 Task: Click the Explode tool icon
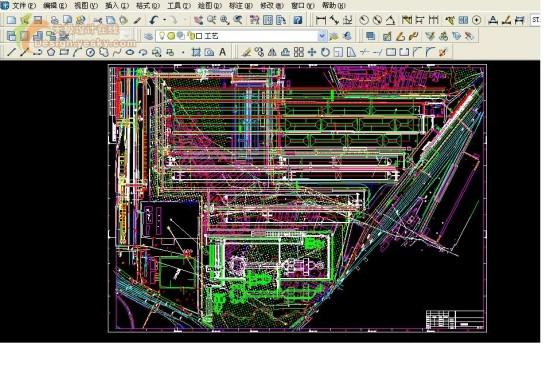(443, 53)
